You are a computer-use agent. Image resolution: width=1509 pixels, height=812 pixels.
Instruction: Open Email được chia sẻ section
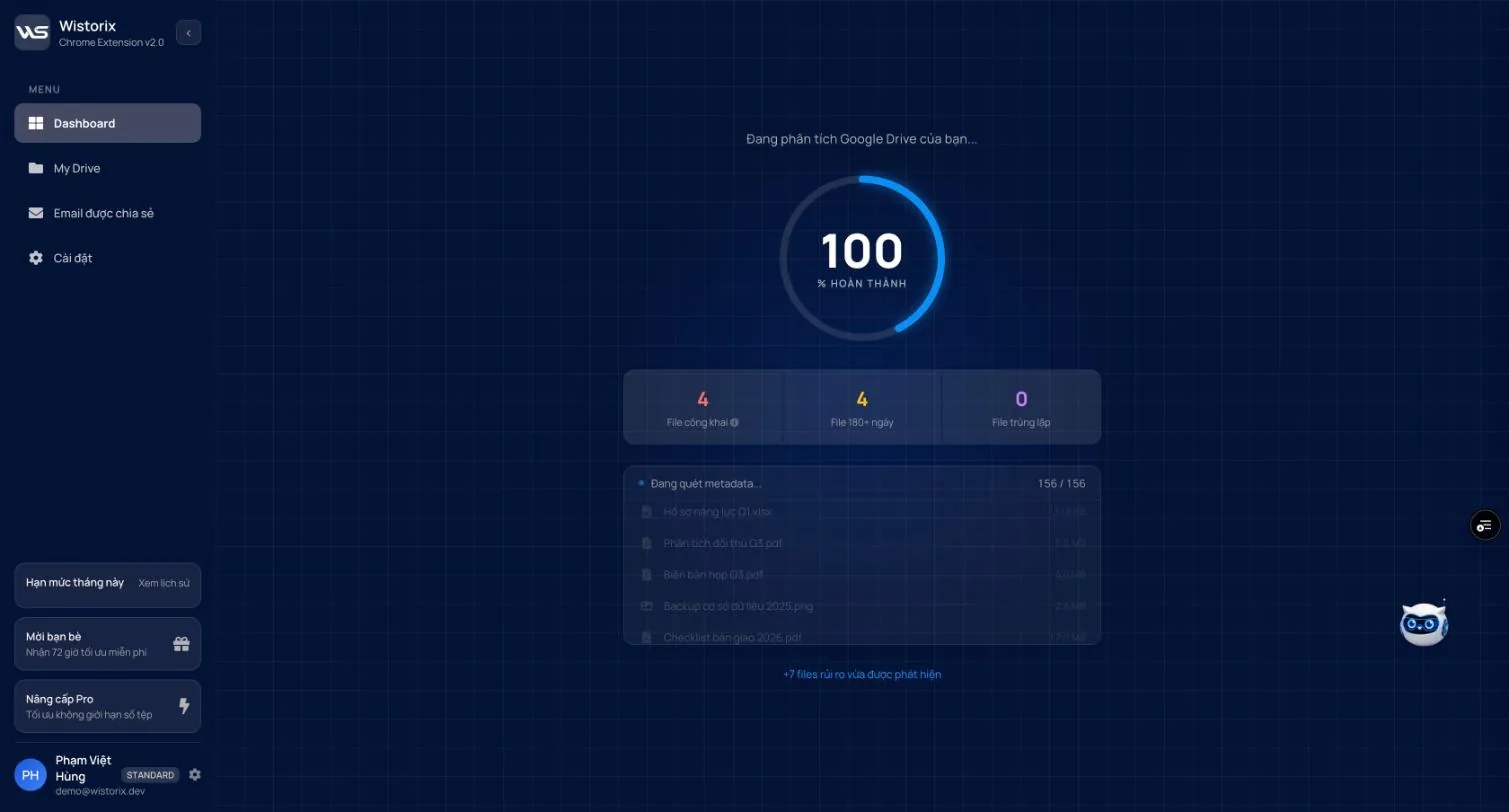(107, 213)
